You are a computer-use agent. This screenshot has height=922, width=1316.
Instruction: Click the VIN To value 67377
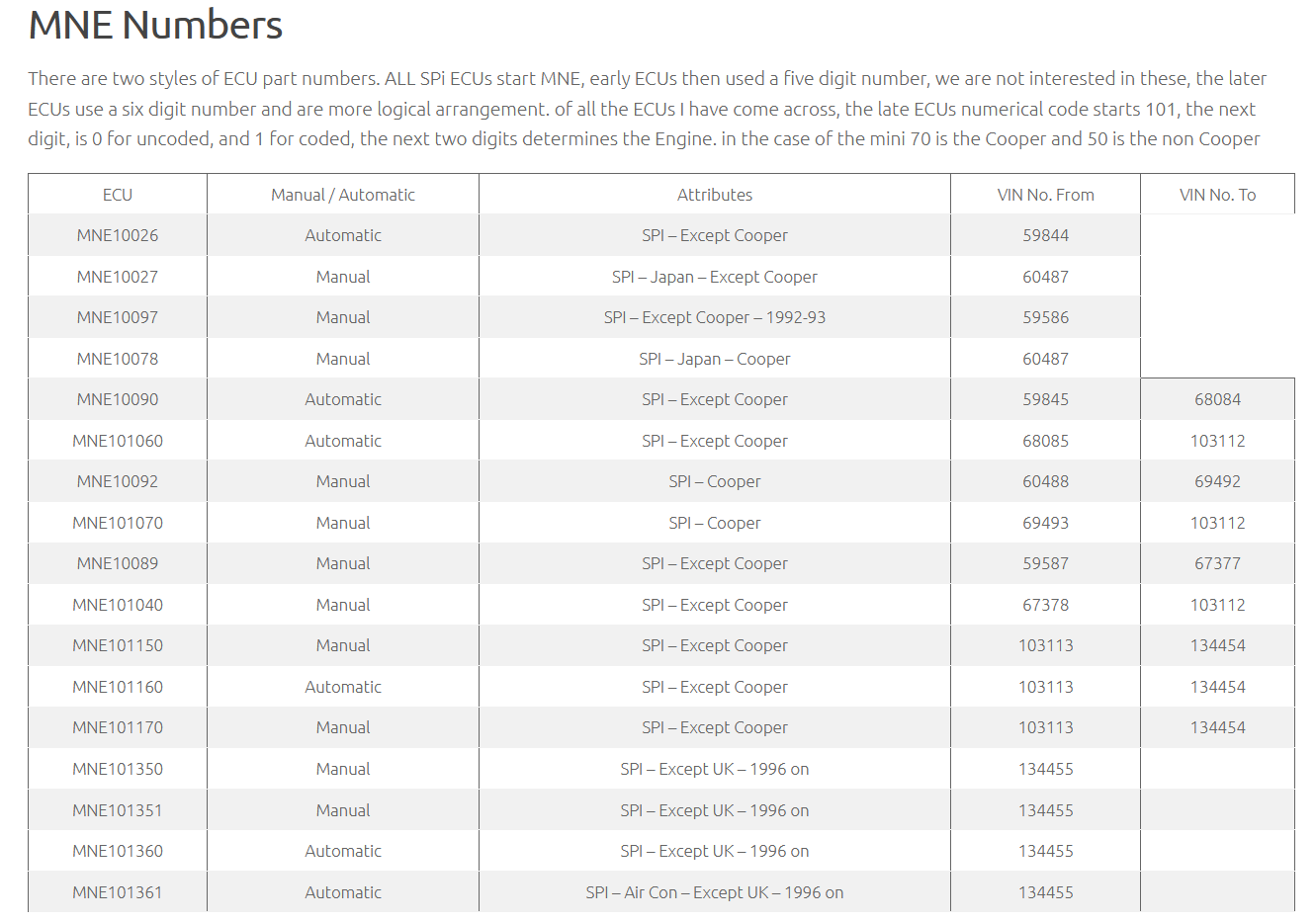tap(1217, 563)
